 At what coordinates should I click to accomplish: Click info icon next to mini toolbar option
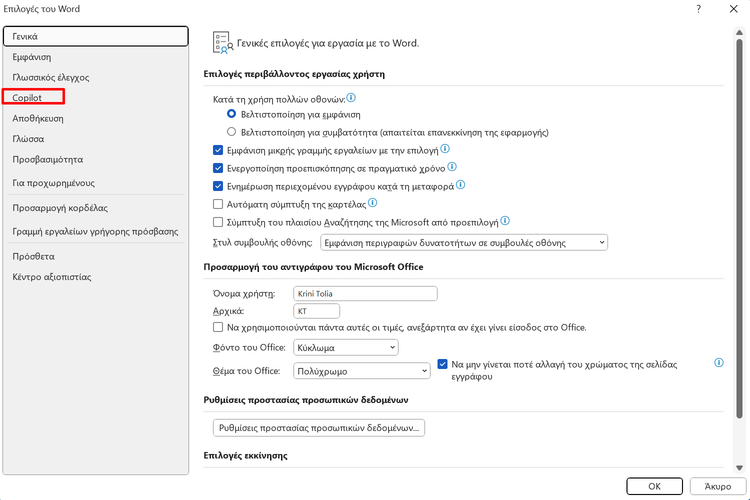[445, 149]
